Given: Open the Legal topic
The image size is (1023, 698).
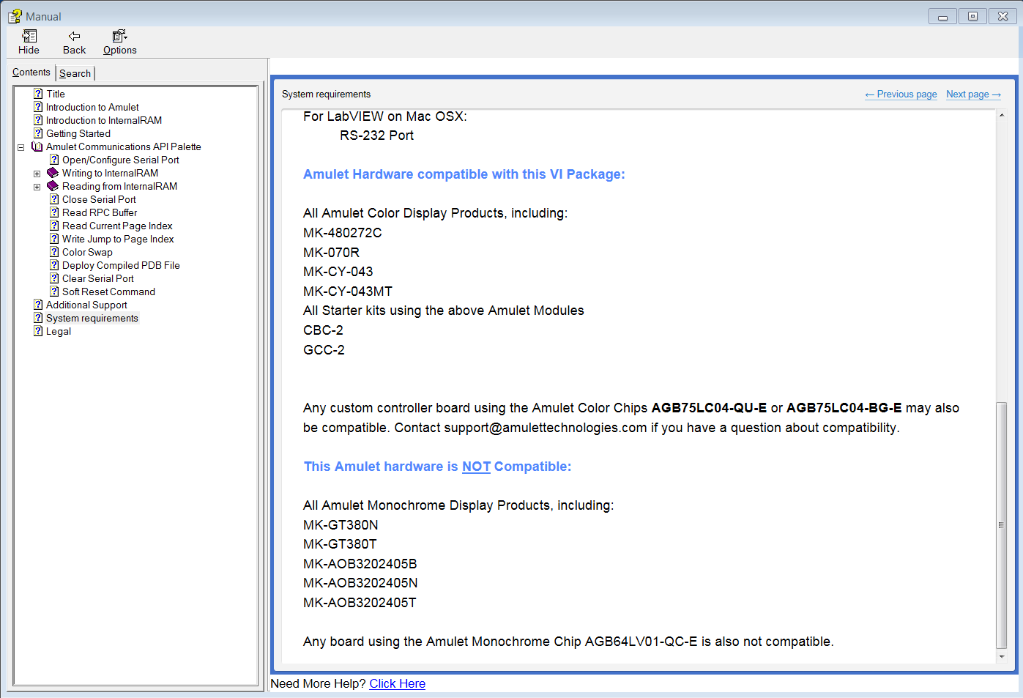Looking at the screenshot, I should (59, 331).
